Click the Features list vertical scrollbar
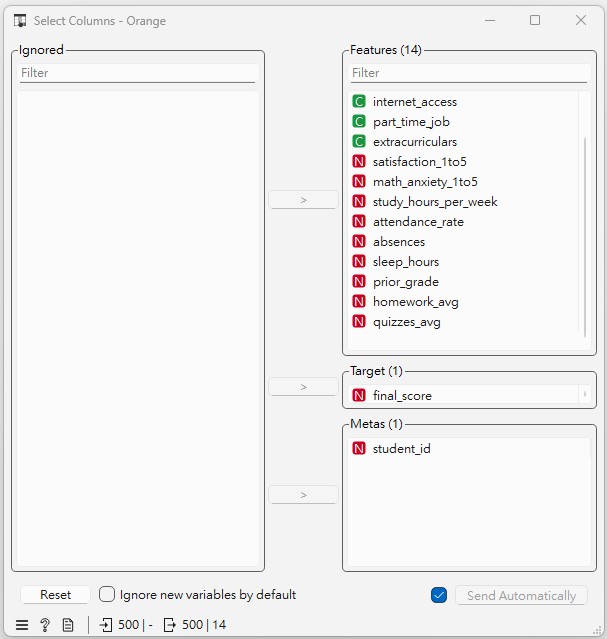 (x=585, y=235)
